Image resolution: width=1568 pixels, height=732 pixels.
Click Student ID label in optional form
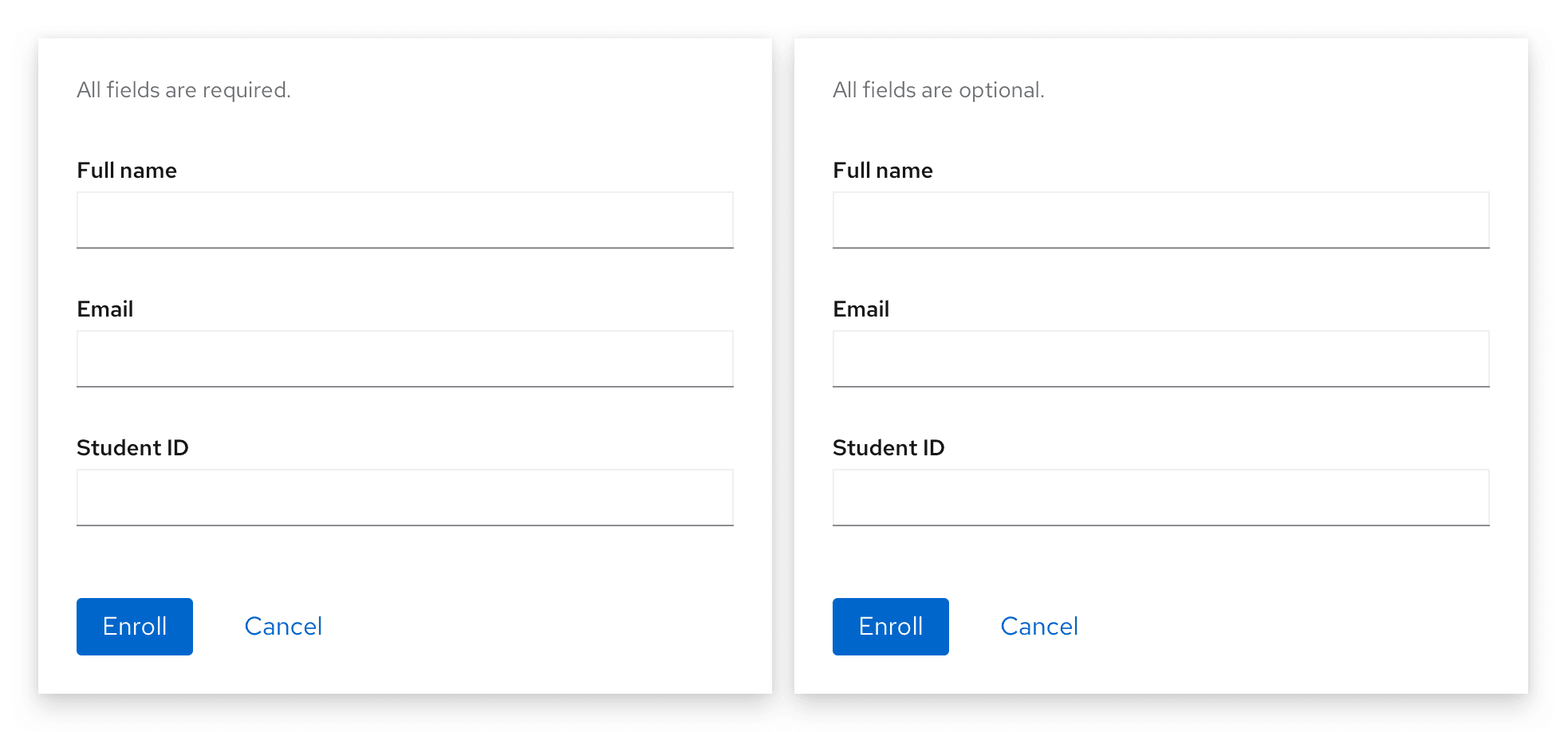(x=888, y=448)
